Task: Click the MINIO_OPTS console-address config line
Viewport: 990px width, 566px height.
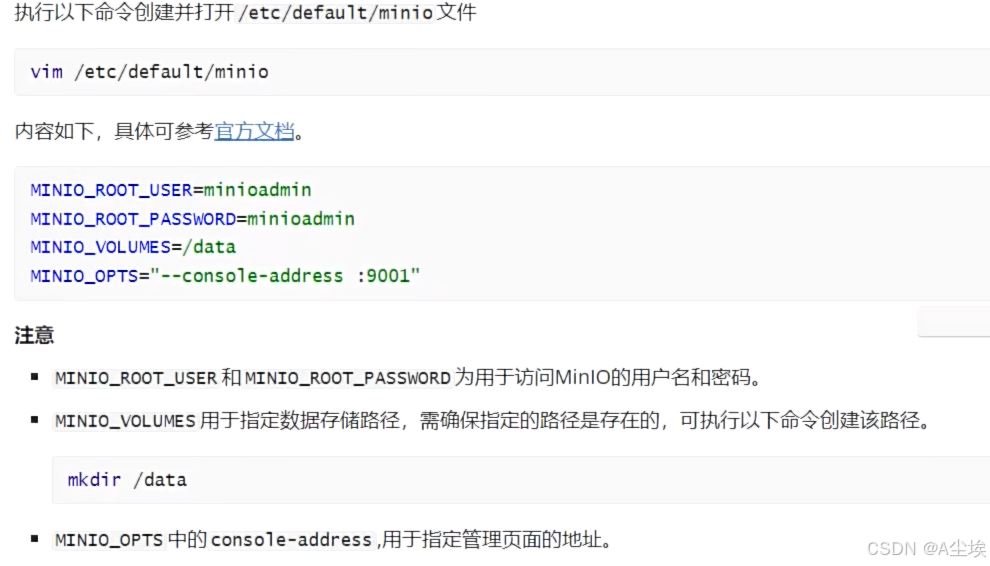Action: click(225, 275)
